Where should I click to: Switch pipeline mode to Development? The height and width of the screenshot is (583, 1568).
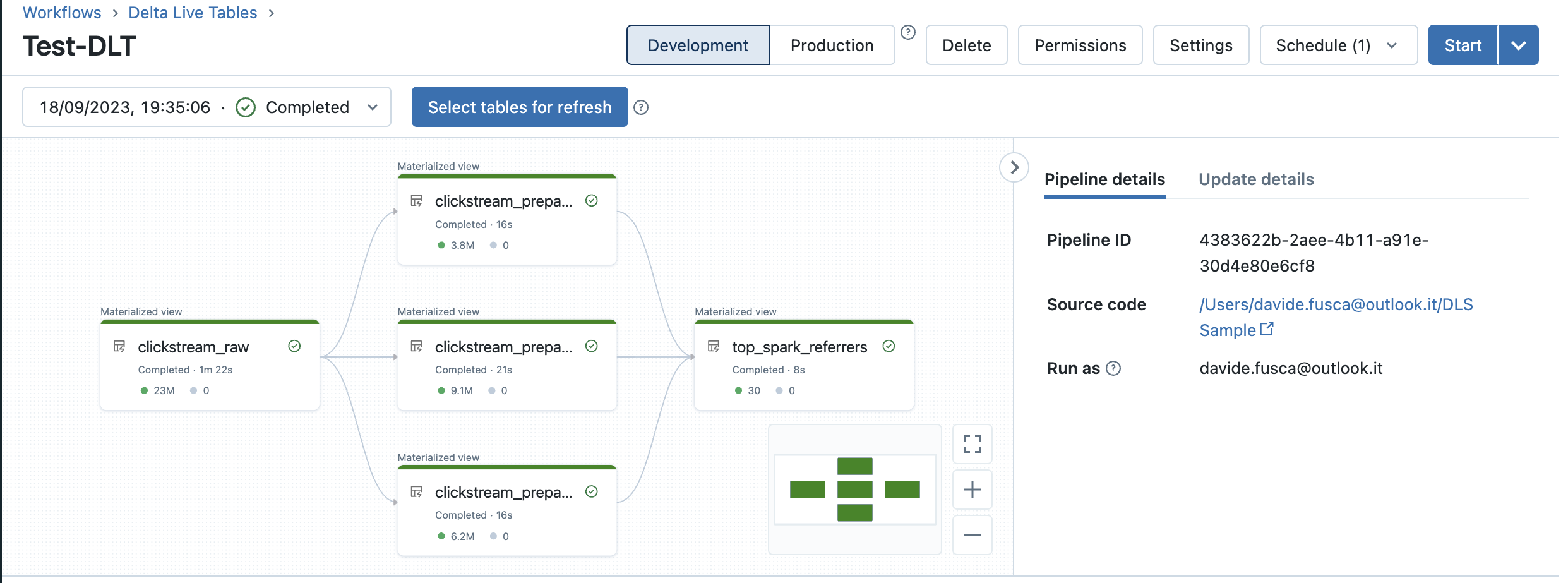698,45
